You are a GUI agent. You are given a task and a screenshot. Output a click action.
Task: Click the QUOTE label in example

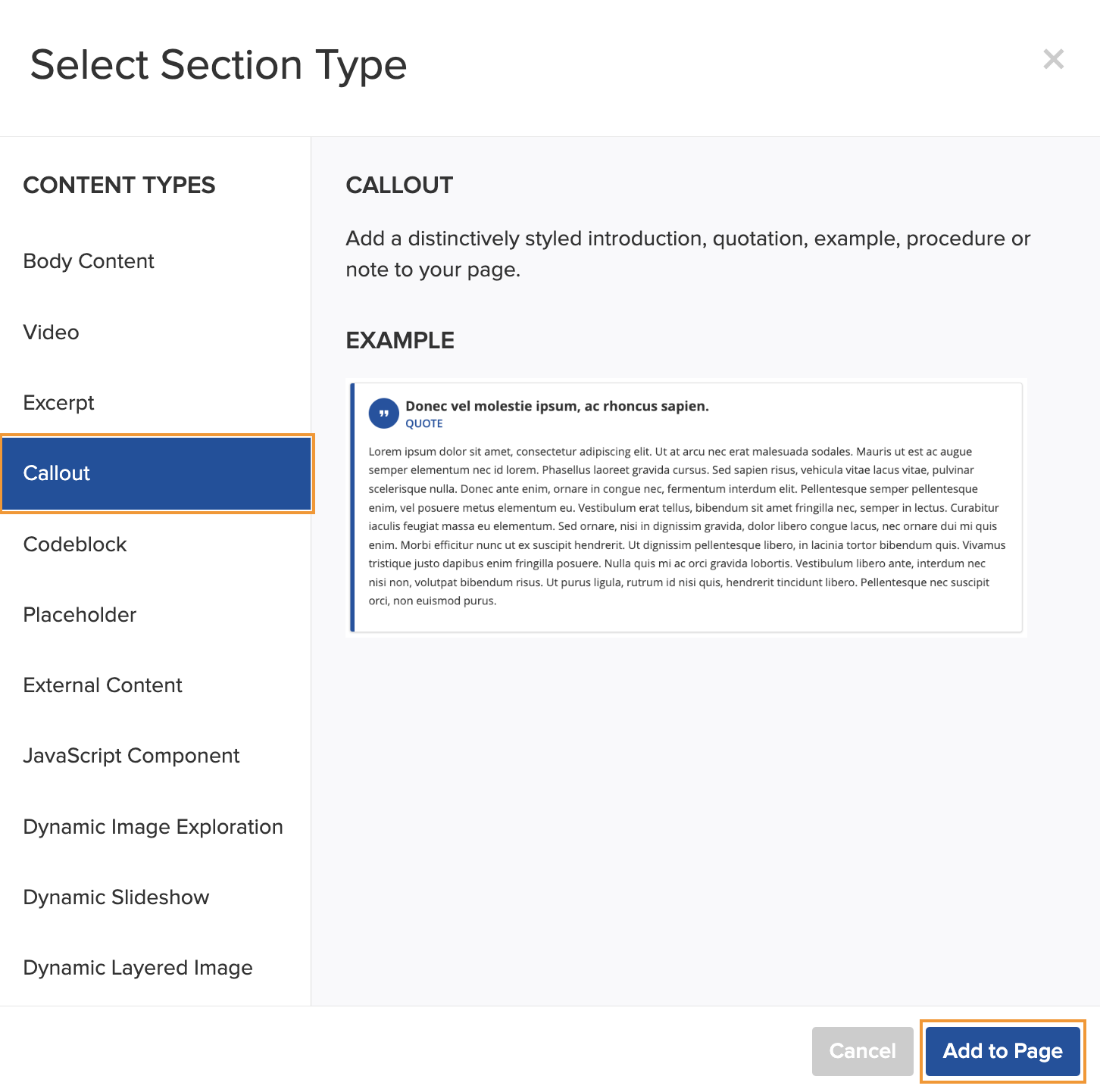click(424, 424)
